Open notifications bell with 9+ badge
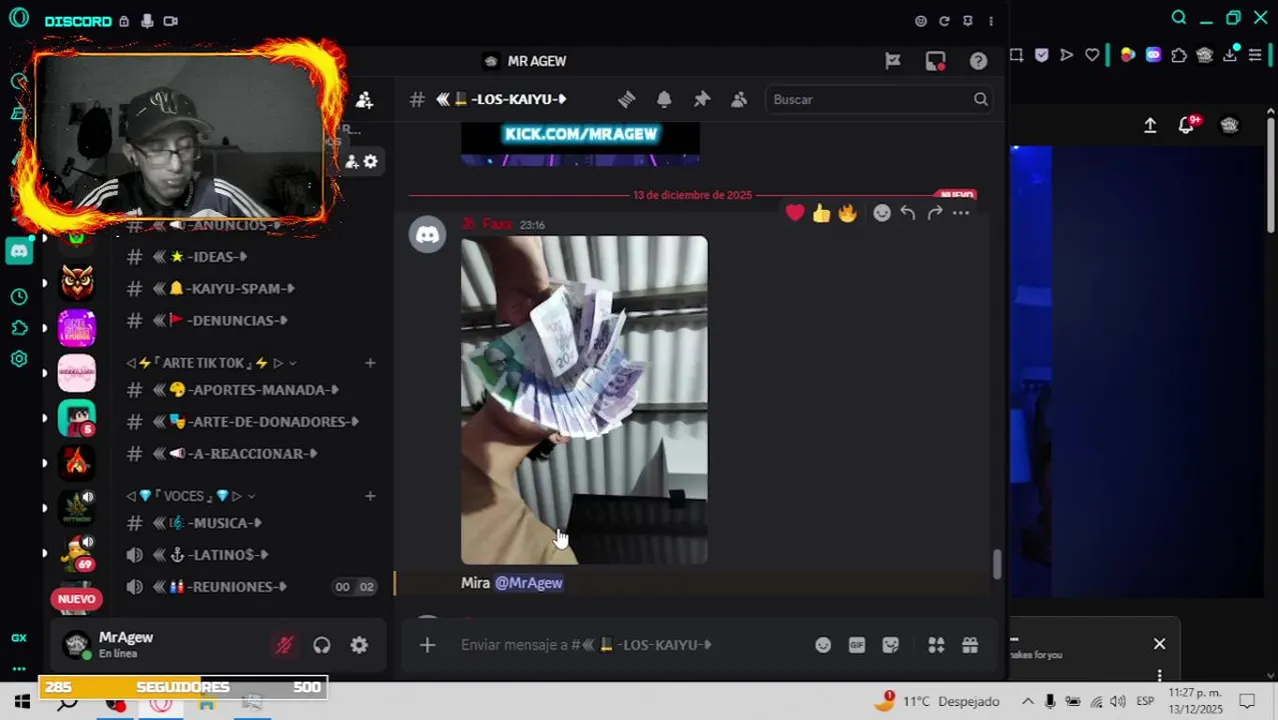Image resolution: width=1278 pixels, height=720 pixels. click(x=1187, y=125)
